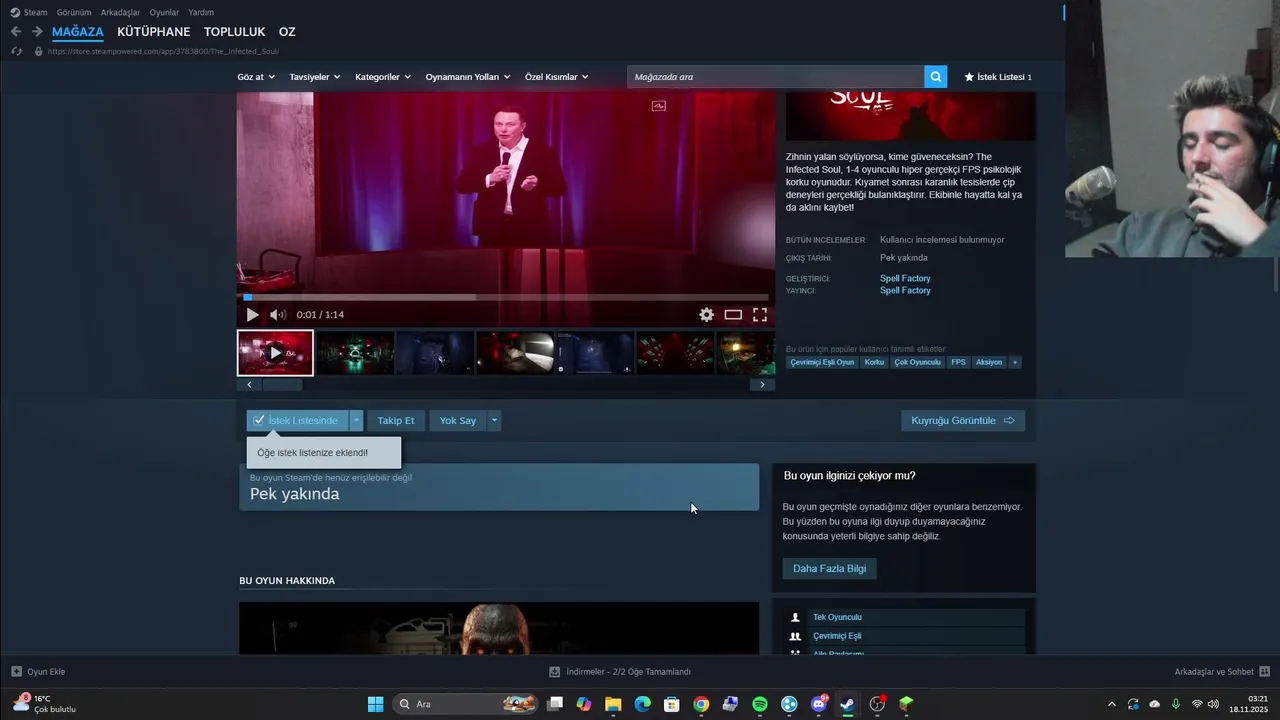Screen dimensions: 1280x720
Task: Open developer Spell Factory link
Action: (905, 279)
